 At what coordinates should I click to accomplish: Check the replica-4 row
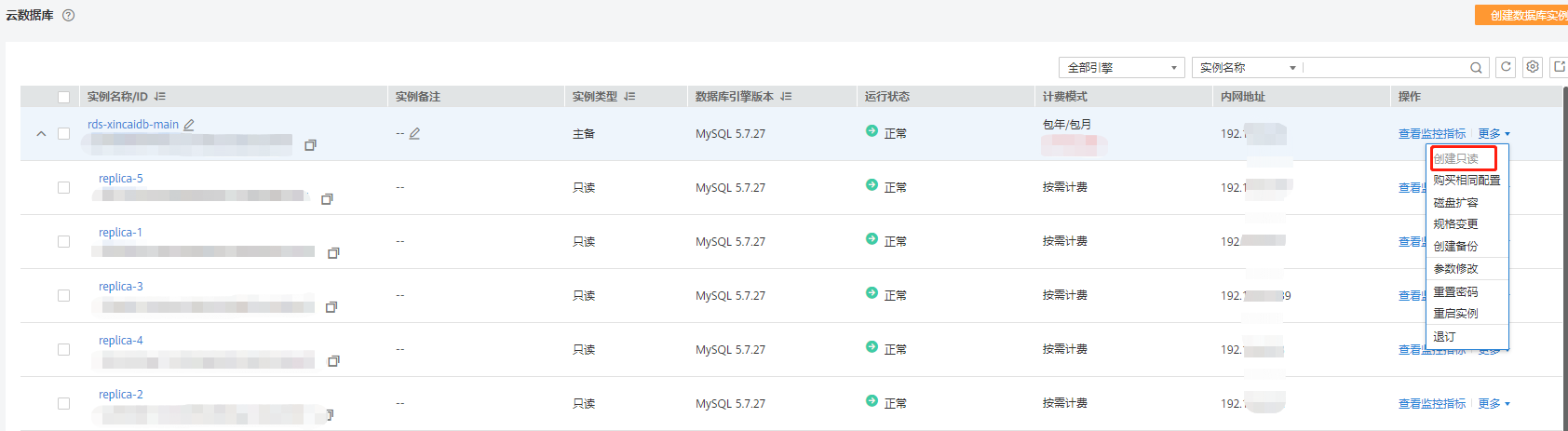[63, 350]
